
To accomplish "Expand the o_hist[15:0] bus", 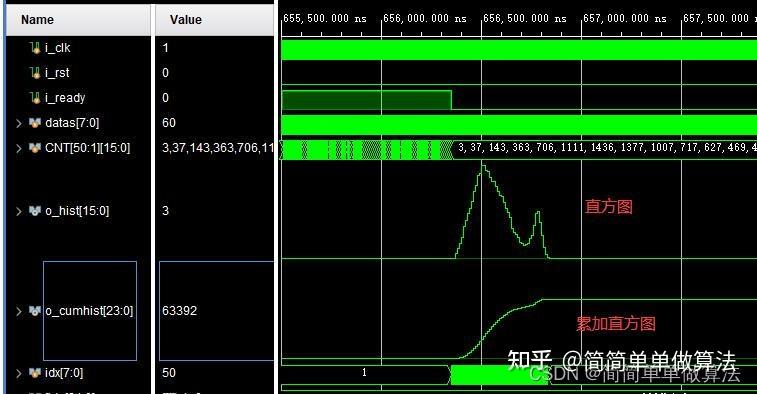I will tap(19, 211).
